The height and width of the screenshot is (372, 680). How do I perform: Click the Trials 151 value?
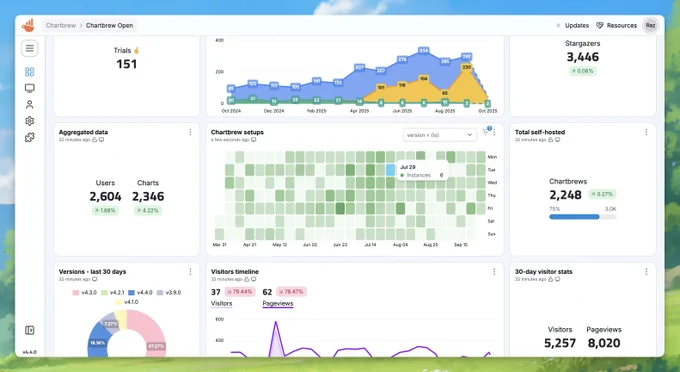126,64
